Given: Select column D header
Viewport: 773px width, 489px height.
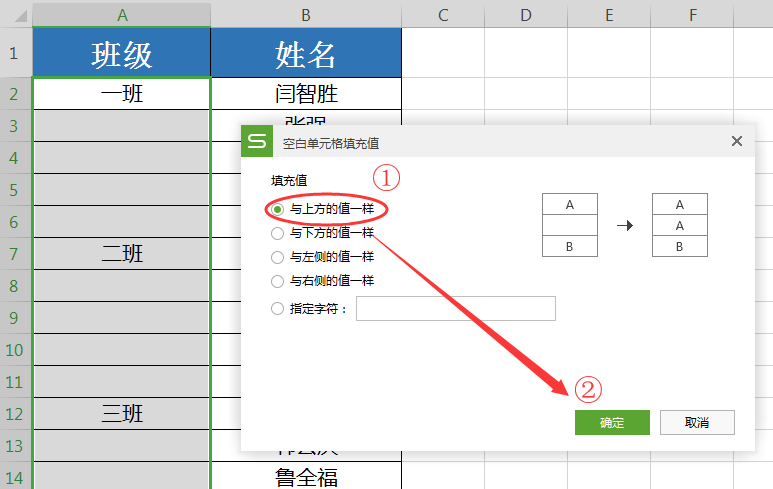Looking at the screenshot, I should (526, 15).
